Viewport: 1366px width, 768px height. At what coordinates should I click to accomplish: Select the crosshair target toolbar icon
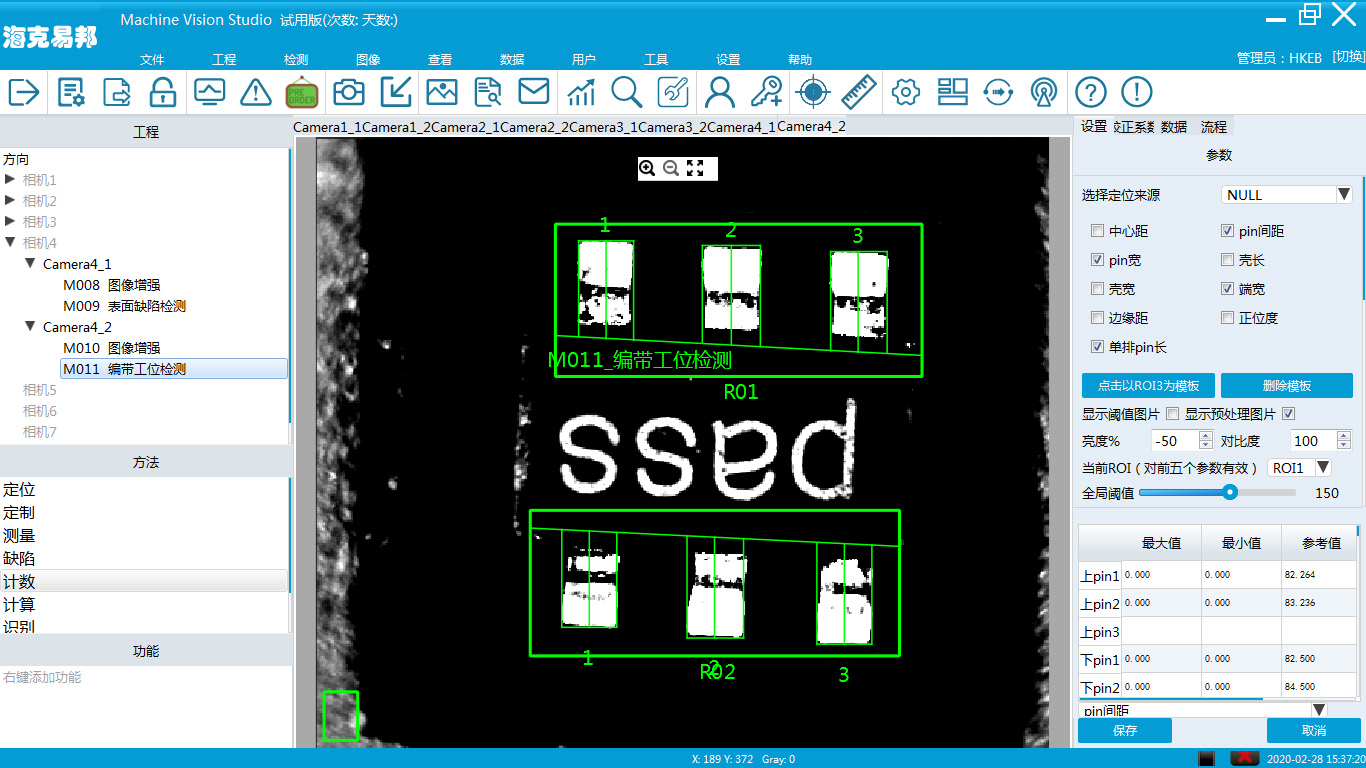[813, 93]
